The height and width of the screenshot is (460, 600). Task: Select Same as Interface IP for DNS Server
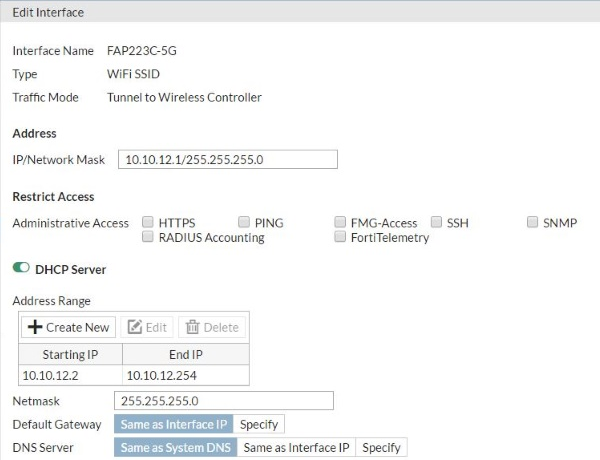point(296,447)
